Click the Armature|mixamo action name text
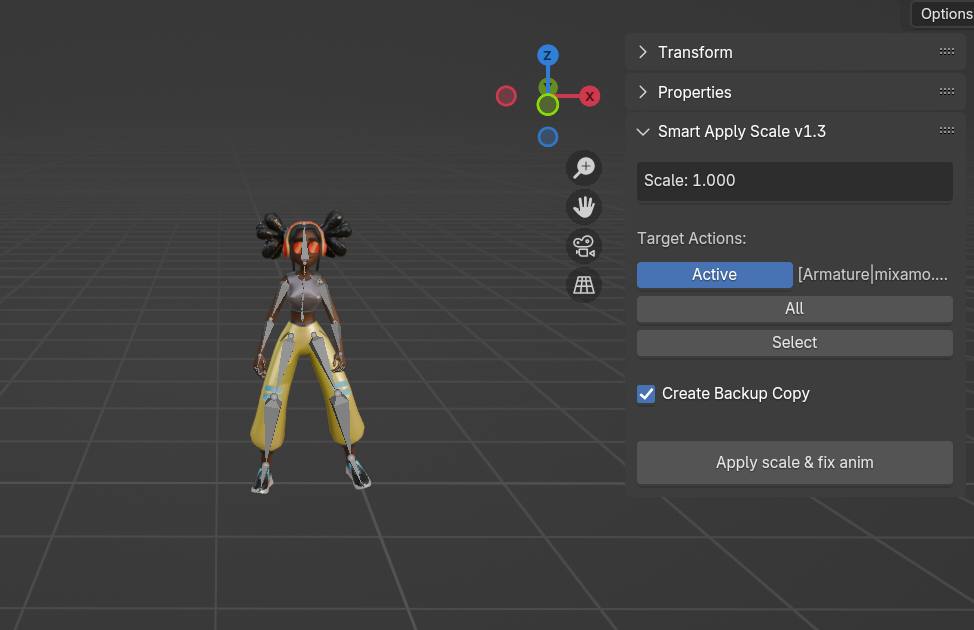974x630 pixels. point(873,275)
